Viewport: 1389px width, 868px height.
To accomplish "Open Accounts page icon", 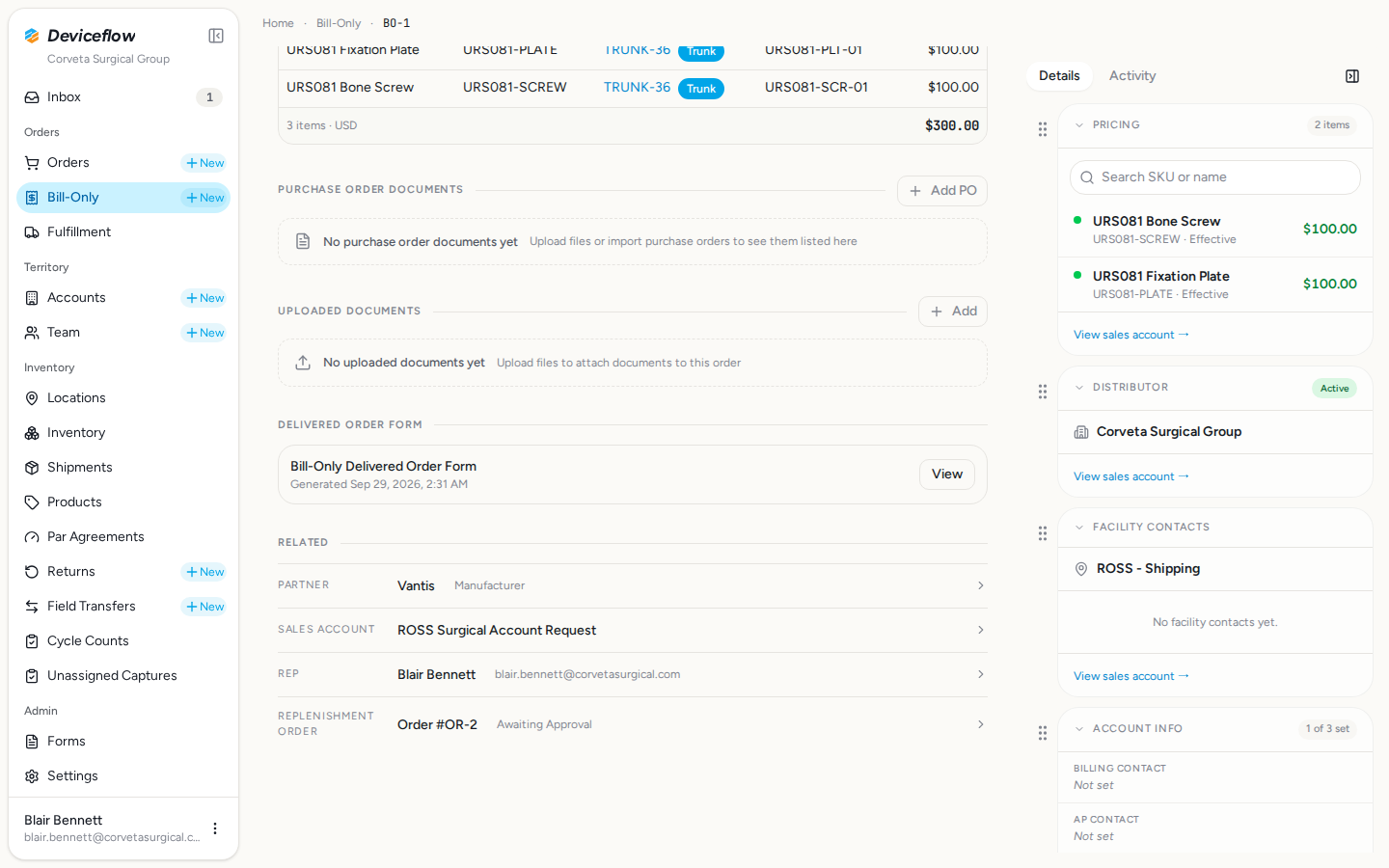I will click(32, 298).
